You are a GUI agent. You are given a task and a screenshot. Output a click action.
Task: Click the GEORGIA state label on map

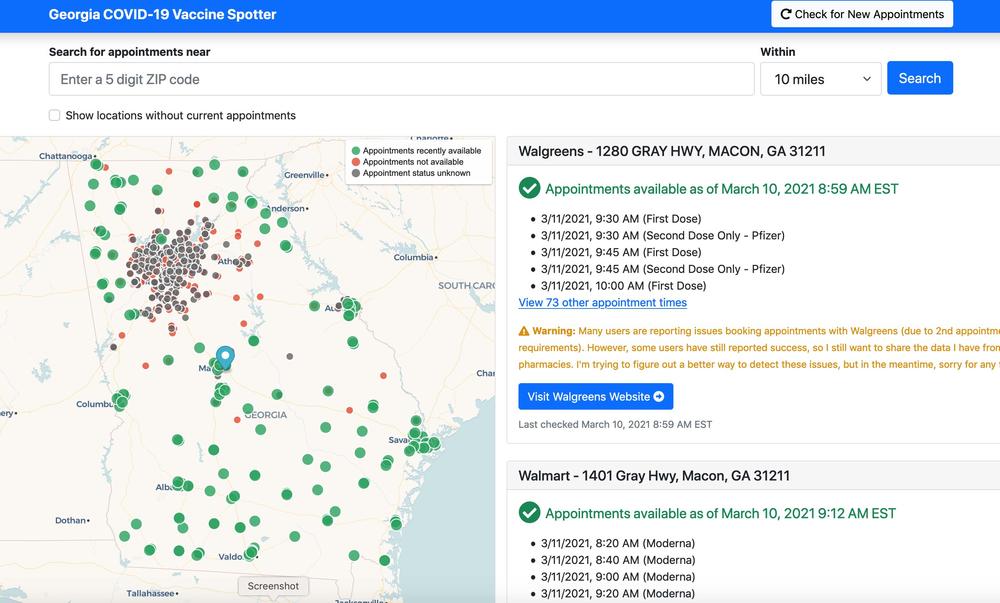click(266, 415)
